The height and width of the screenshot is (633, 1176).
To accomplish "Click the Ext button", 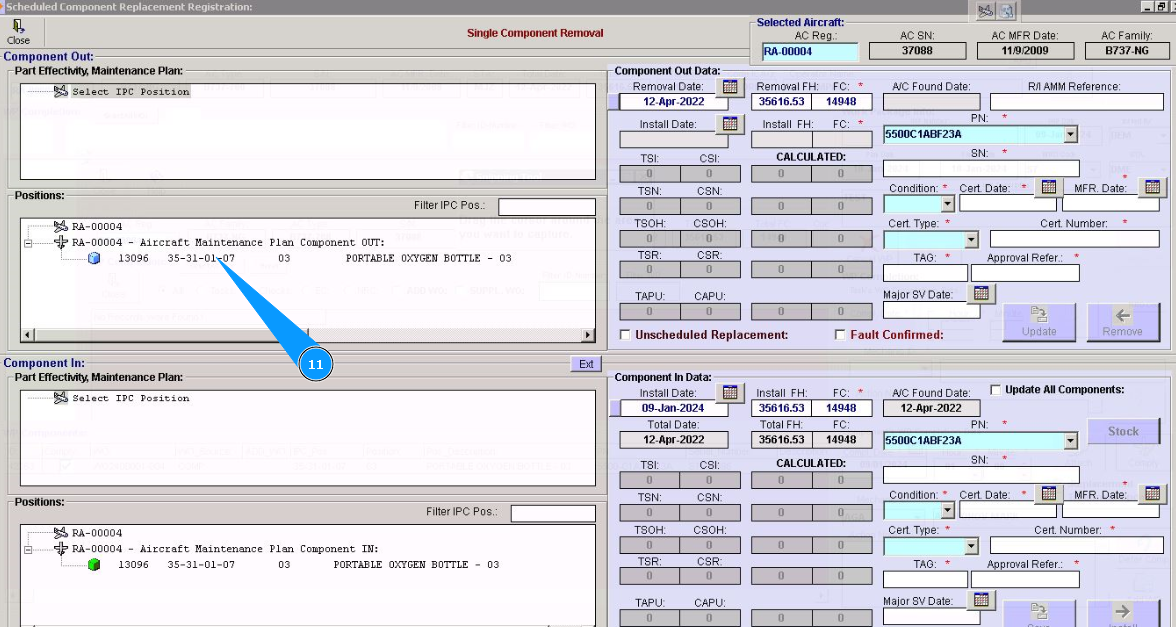I will click(x=586, y=364).
